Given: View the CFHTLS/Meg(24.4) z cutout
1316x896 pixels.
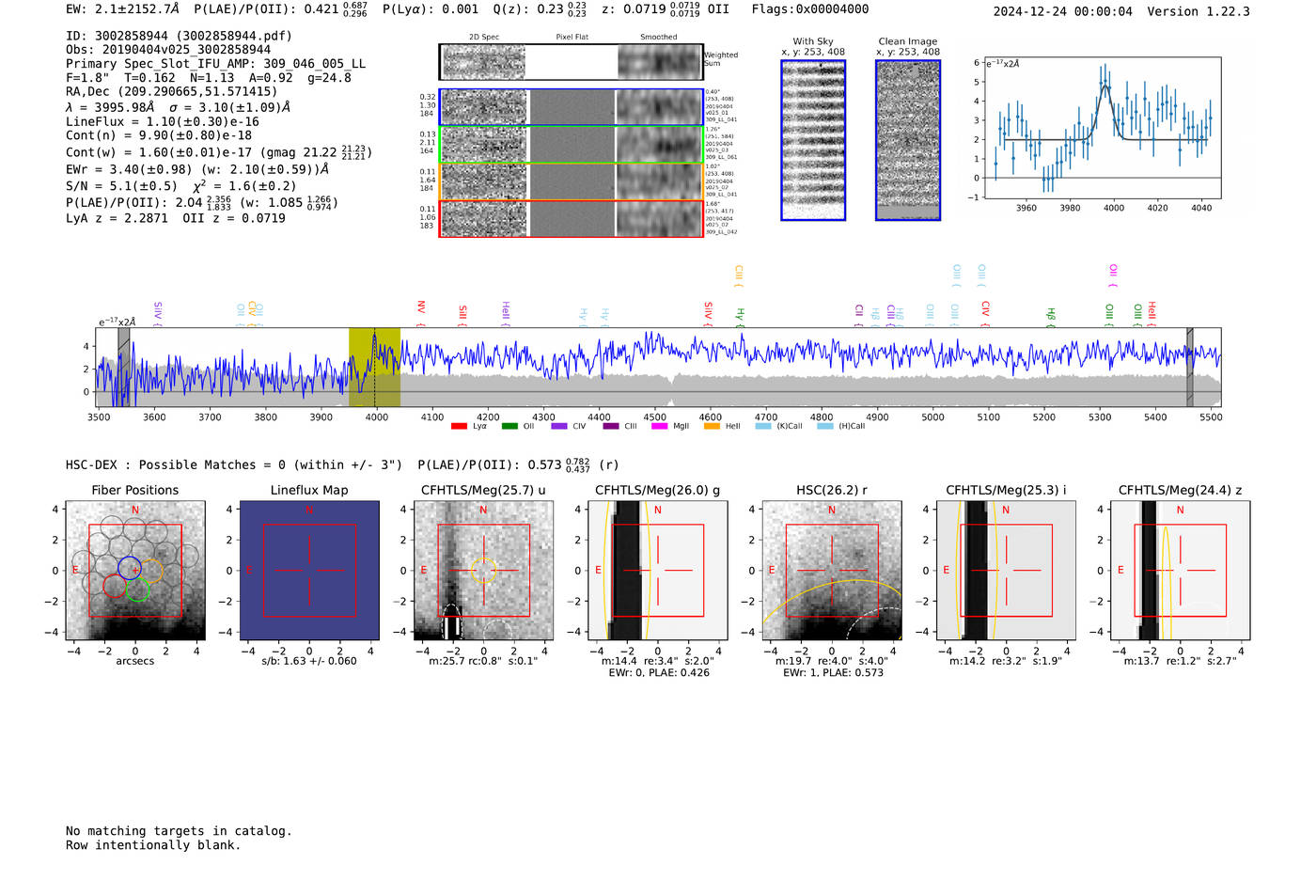Looking at the screenshot, I should coord(1181,571).
